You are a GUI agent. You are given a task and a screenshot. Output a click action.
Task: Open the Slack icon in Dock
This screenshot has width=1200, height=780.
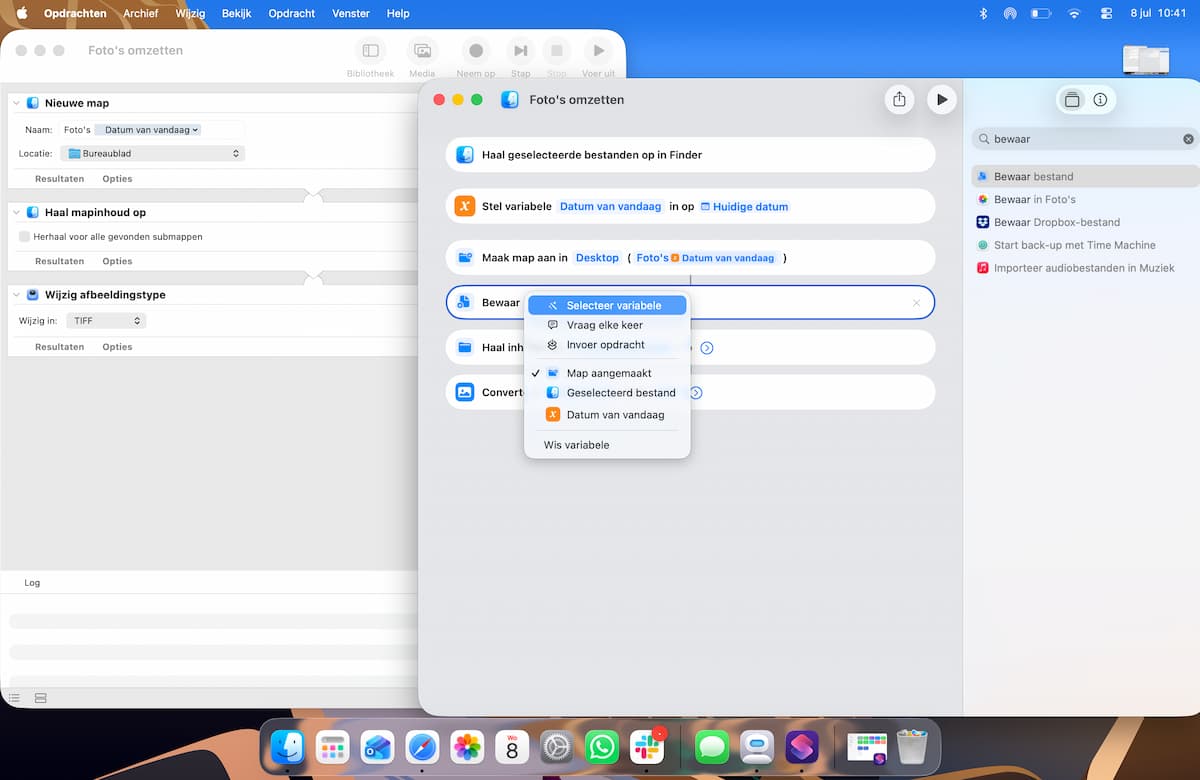tap(647, 747)
